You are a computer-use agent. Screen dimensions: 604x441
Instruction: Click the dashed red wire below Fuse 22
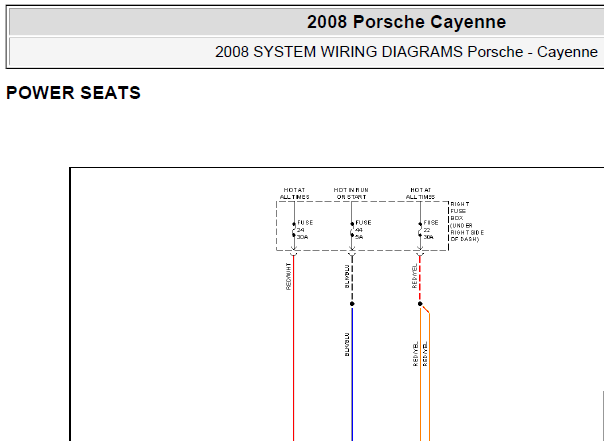[x=420, y=278]
